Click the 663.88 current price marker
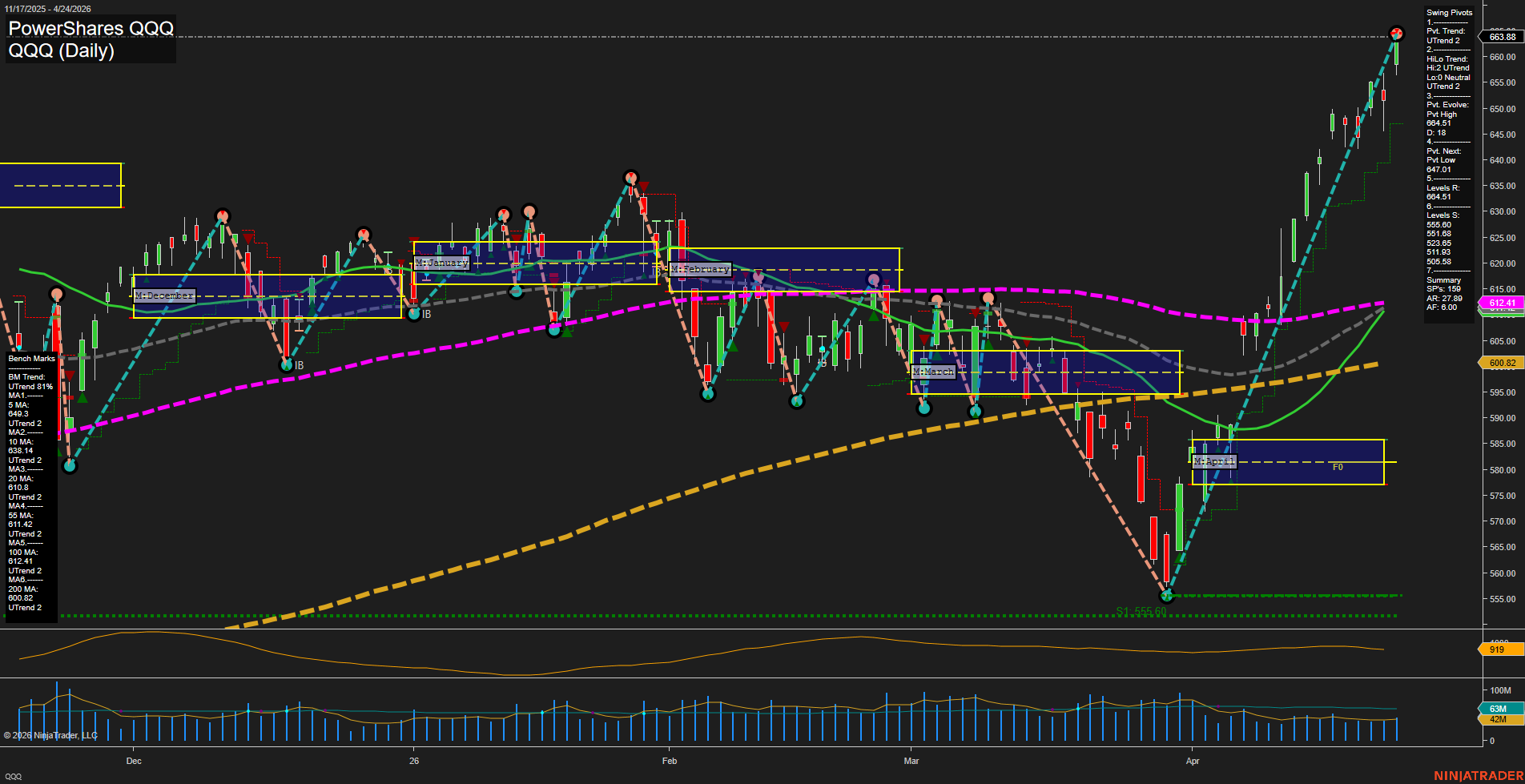Screen dimensions: 1525x784 pos(1502,37)
